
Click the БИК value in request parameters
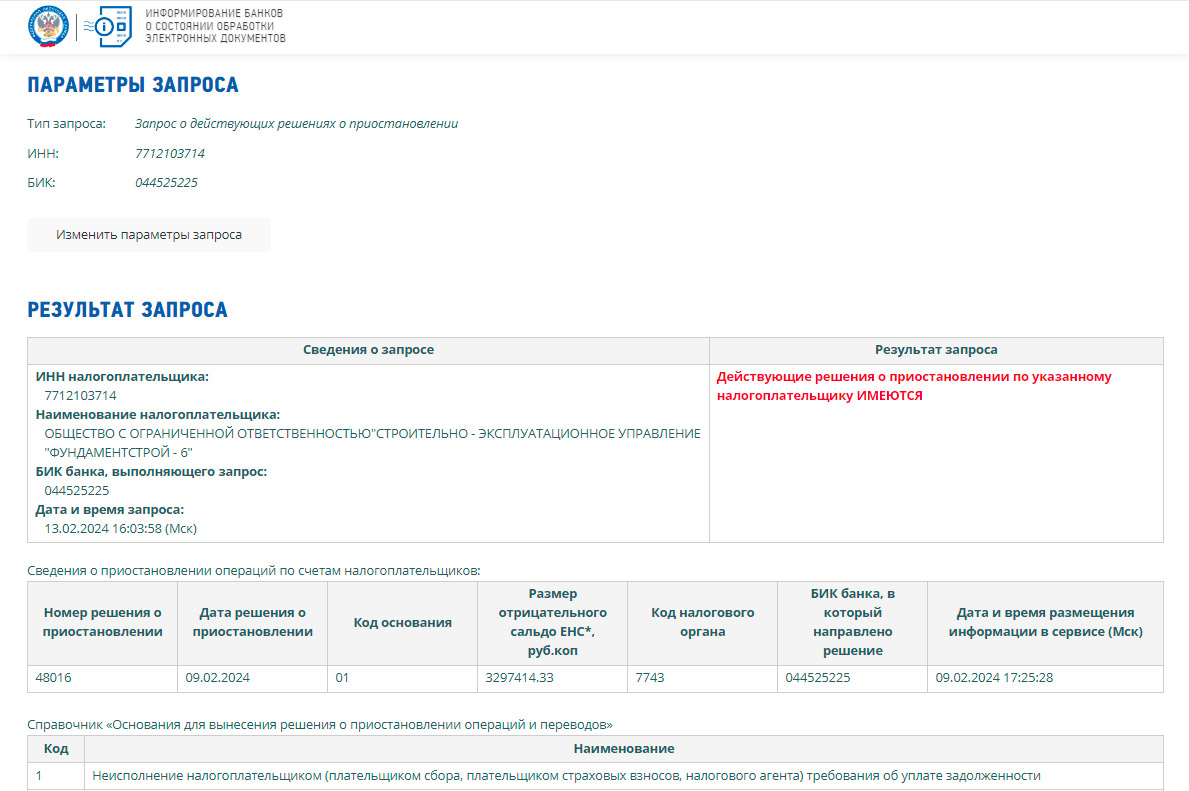pyautogui.click(x=166, y=182)
